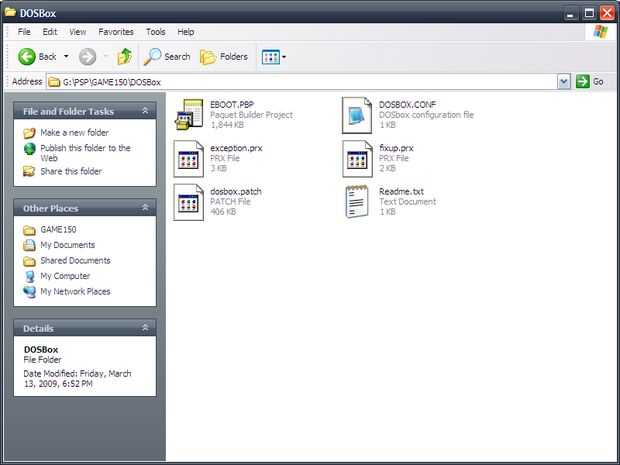Select the fixup.prx file icon
Screen dimensions: 620x465
tap(357, 159)
